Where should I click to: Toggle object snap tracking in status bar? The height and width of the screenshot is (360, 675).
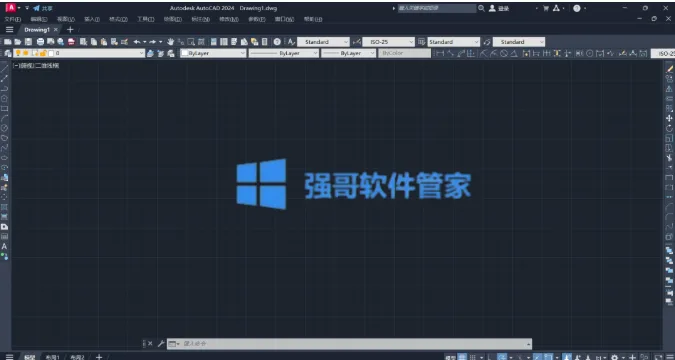click(538, 357)
